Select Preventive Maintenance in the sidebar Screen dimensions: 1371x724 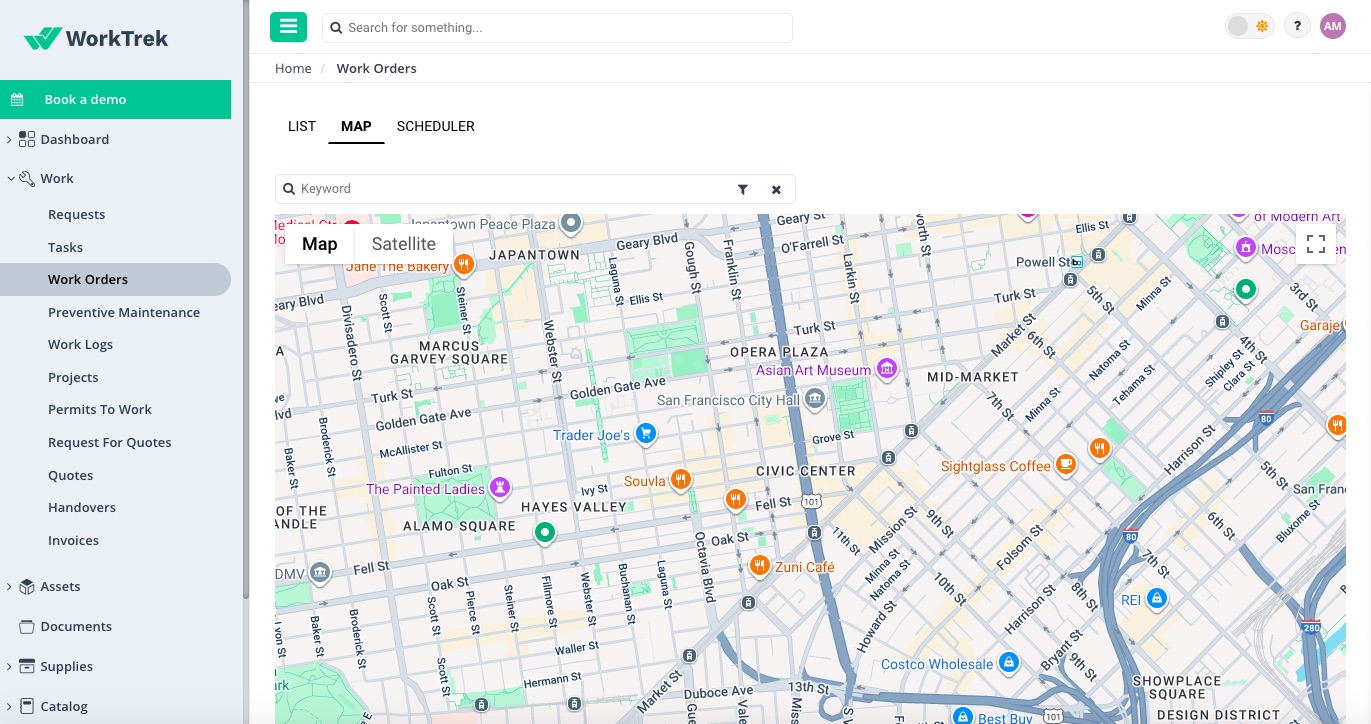click(124, 312)
